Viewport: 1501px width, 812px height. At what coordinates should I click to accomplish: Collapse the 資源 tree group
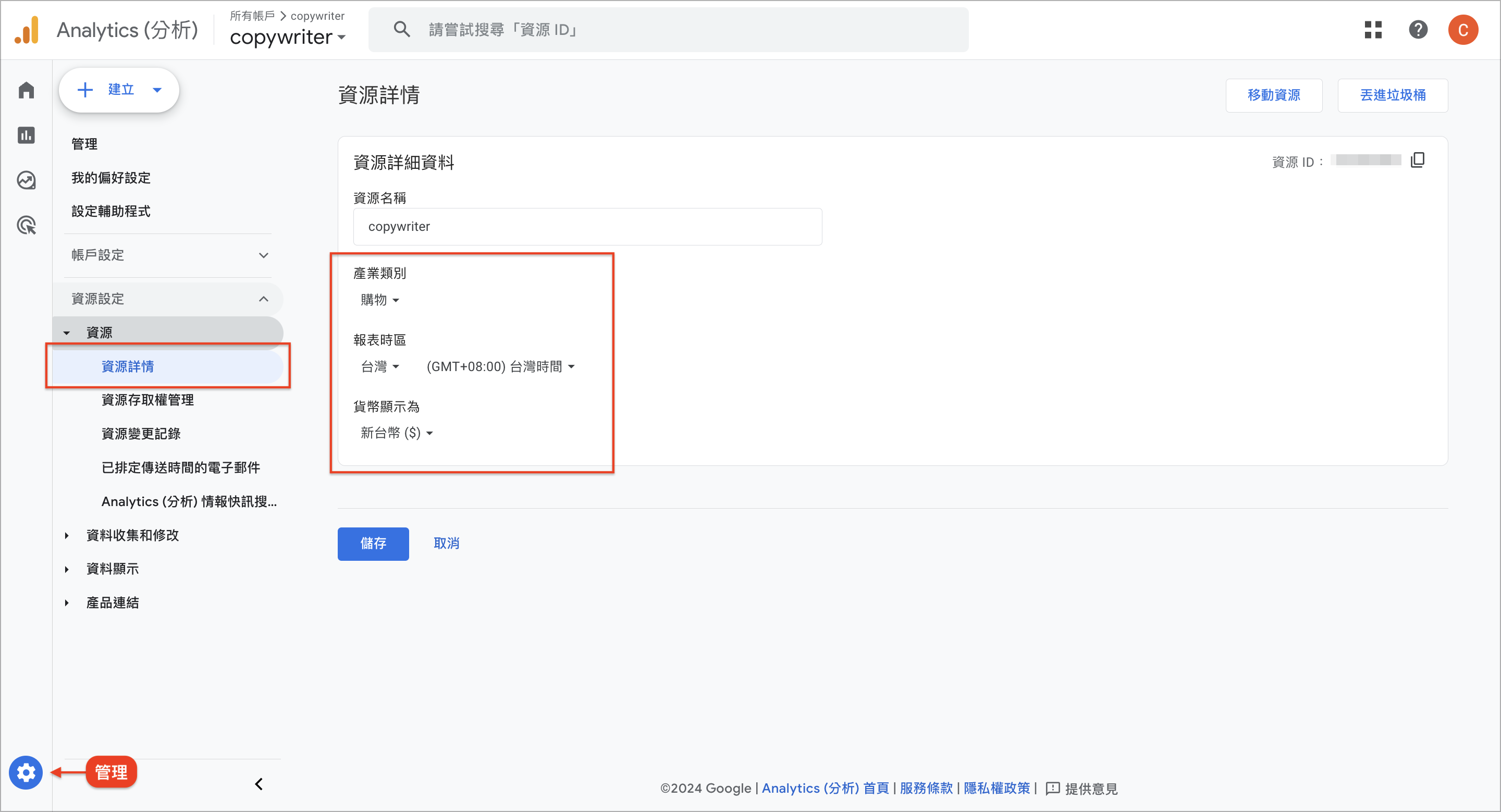click(66, 333)
